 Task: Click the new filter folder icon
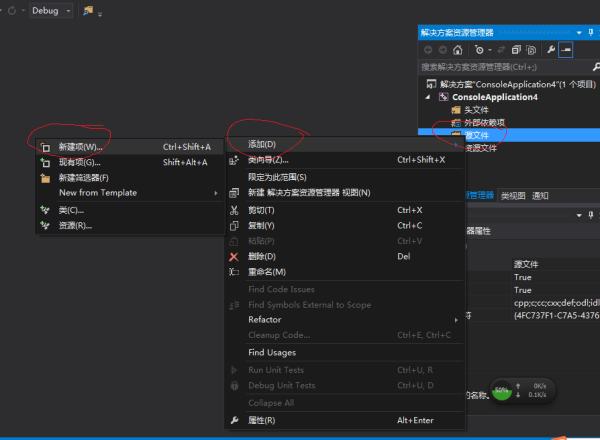click(45, 178)
